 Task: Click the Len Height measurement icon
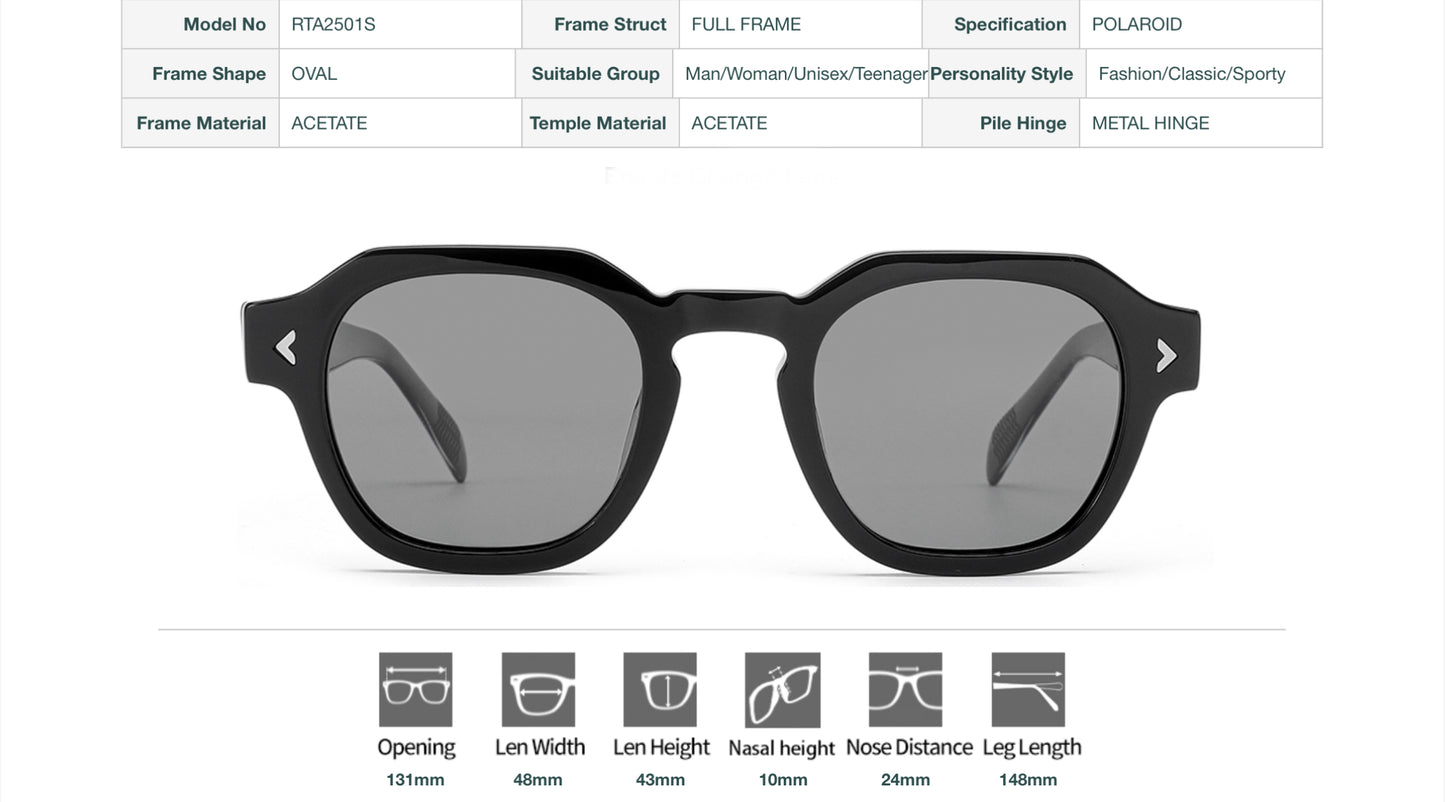(x=660, y=690)
